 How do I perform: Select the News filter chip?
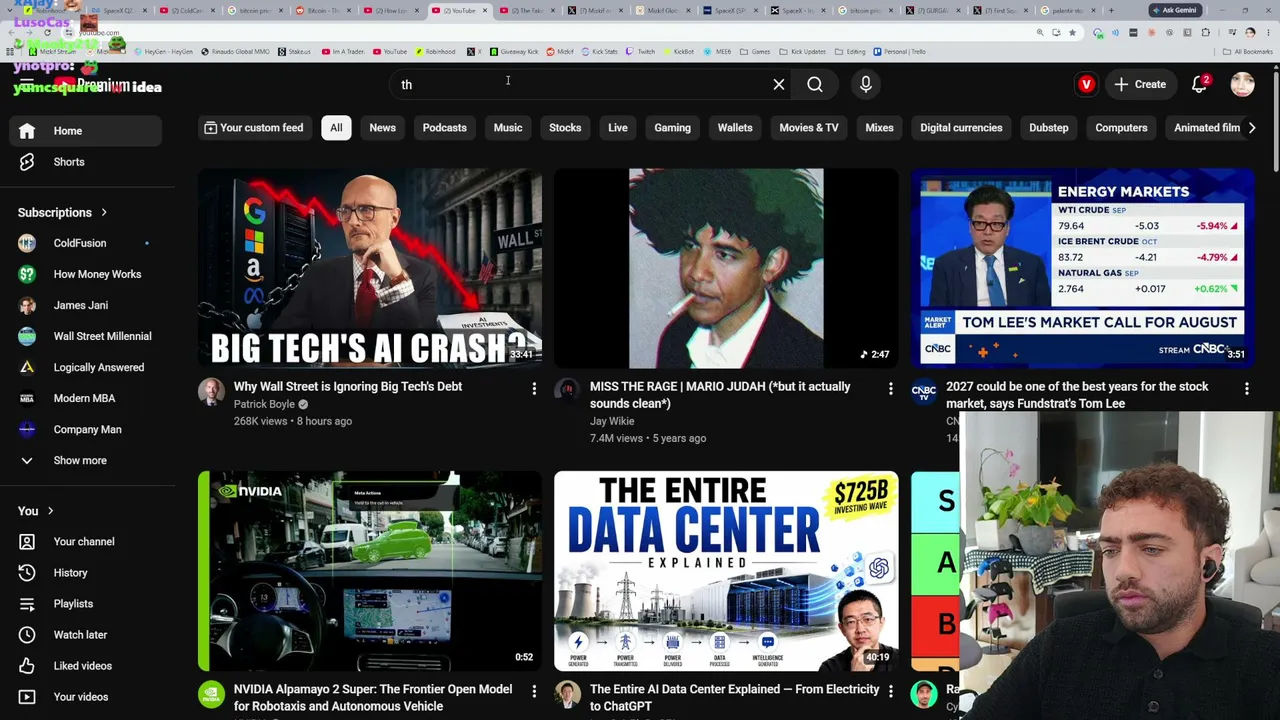click(382, 128)
